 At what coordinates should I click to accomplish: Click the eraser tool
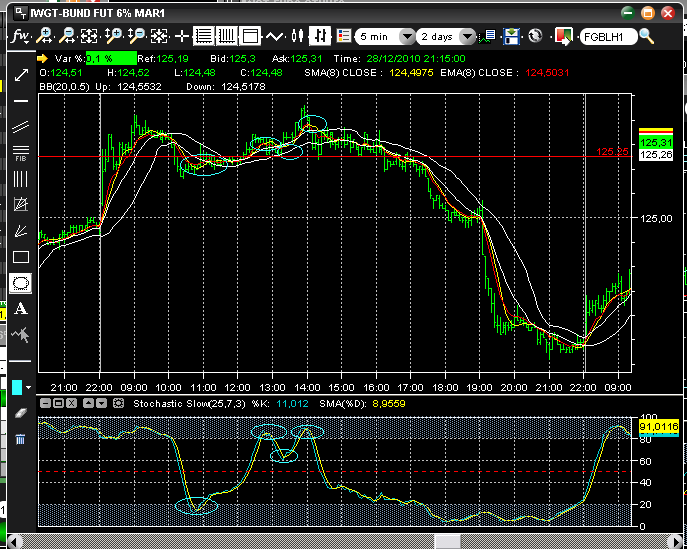21,413
